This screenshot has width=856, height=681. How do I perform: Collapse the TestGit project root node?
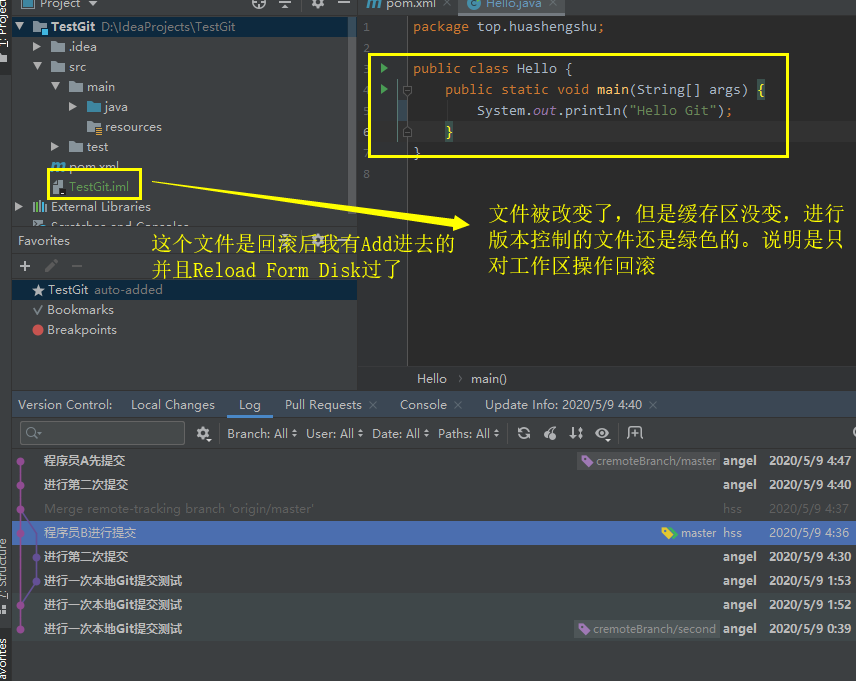pos(21,26)
